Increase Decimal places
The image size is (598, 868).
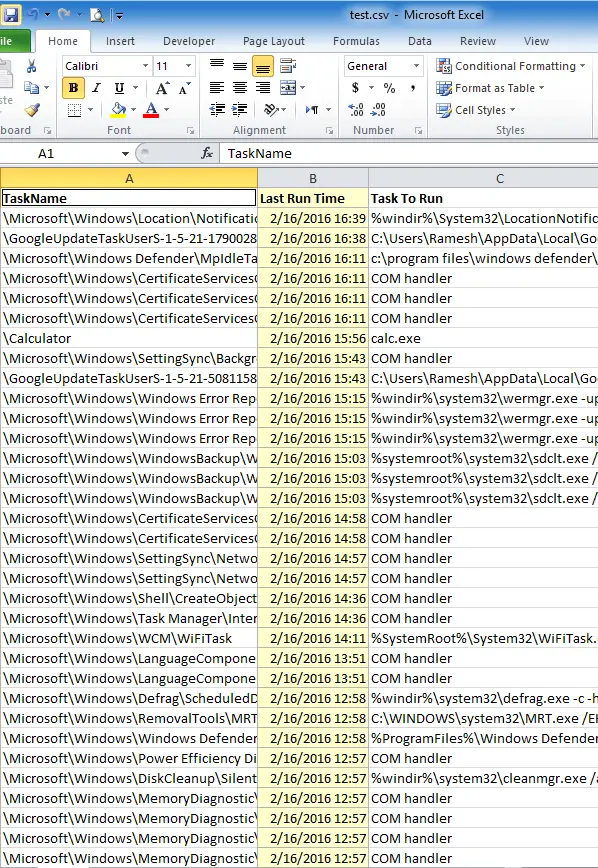355,110
